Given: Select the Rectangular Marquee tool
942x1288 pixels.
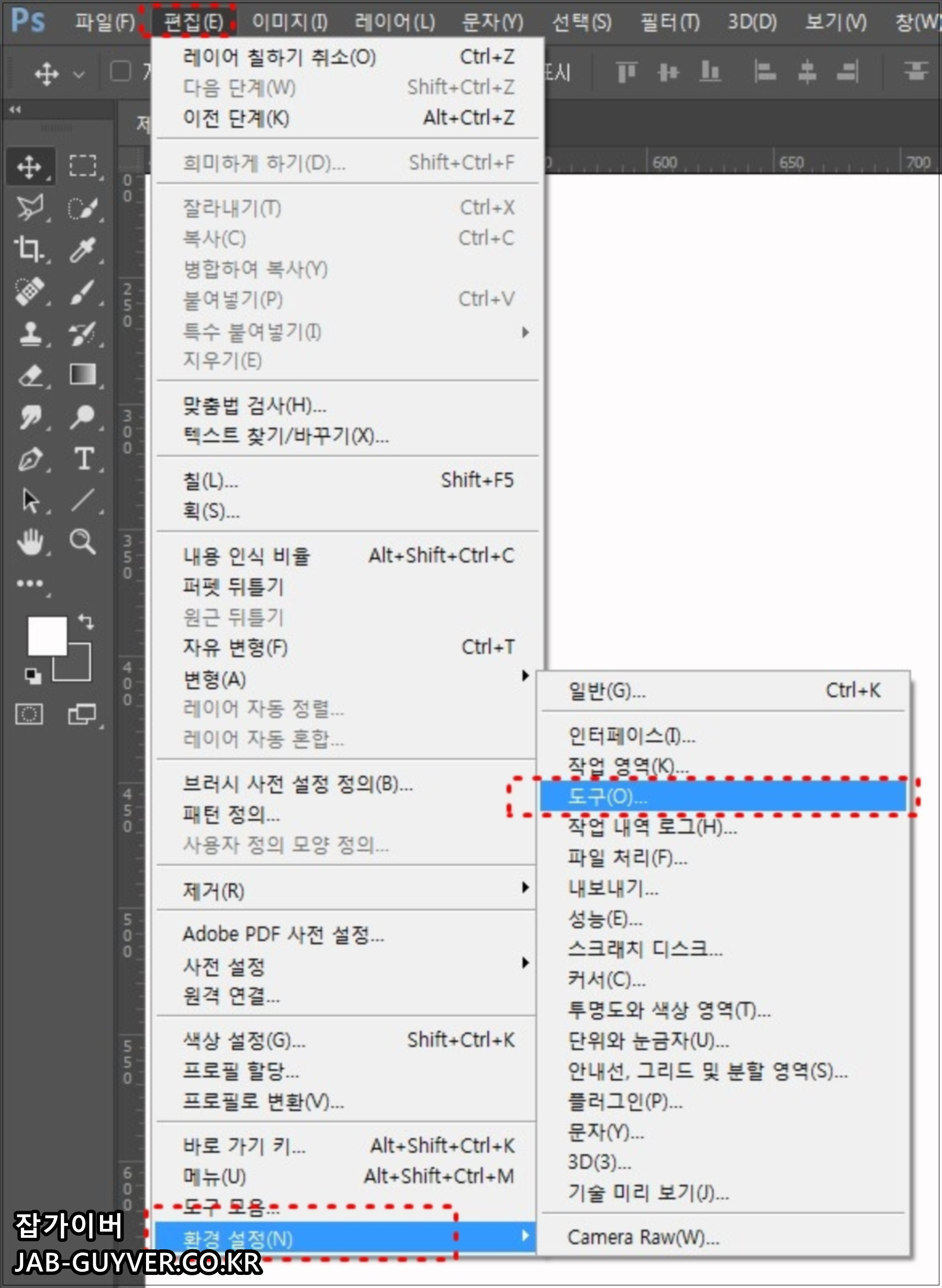Looking at the screenshot, I should (83, 166).
